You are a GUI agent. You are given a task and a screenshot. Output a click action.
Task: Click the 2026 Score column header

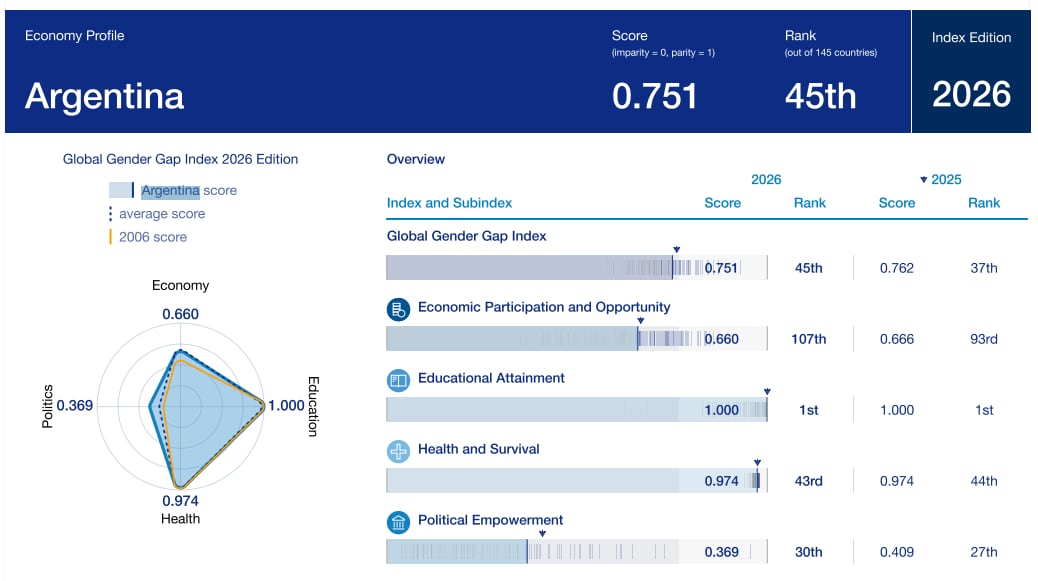tap(722, 202)
